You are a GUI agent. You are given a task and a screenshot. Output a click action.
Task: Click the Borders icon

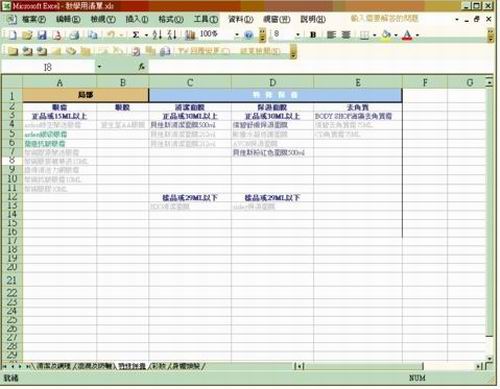364,35
